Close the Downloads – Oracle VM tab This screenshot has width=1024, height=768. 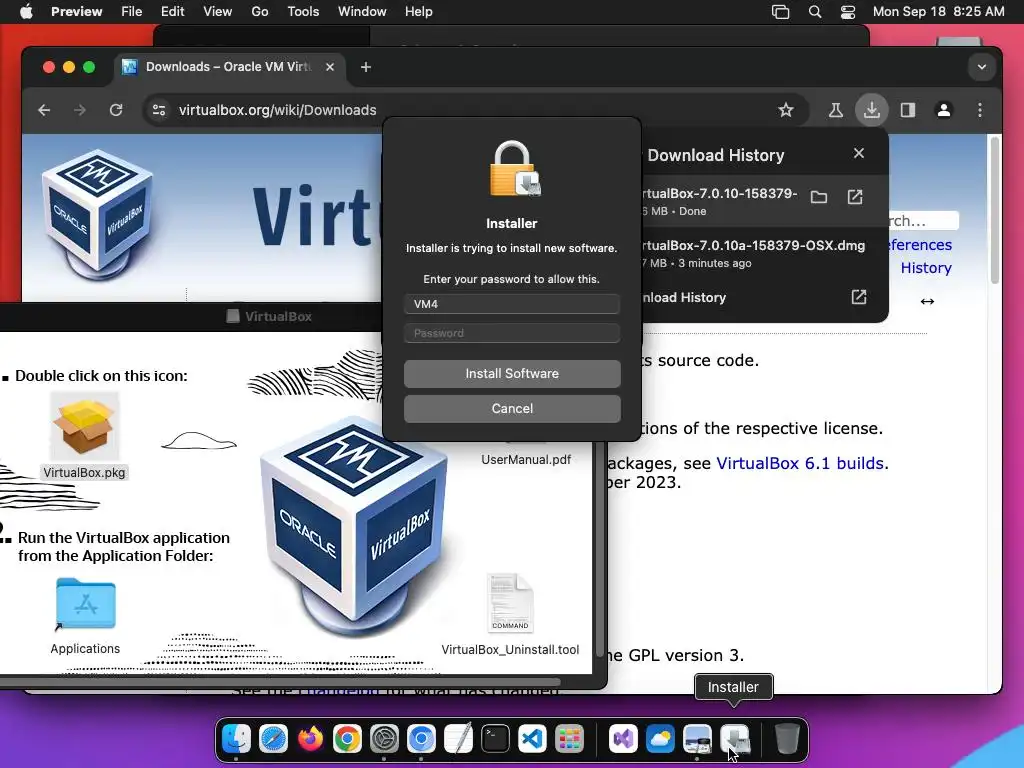(330, 67)
